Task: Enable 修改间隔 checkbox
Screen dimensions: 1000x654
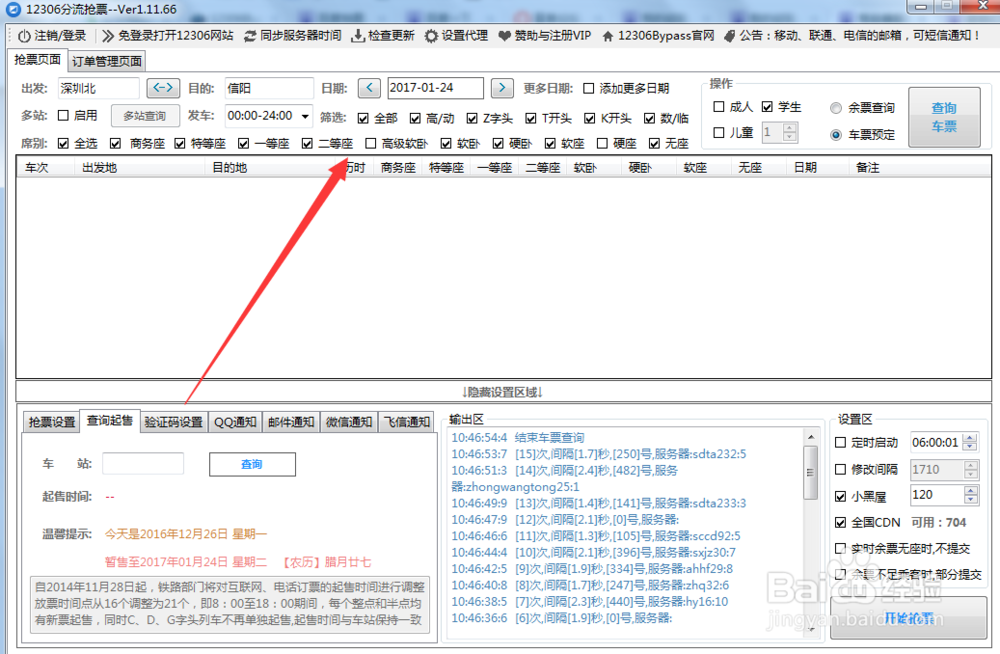Action: (841, 470)
